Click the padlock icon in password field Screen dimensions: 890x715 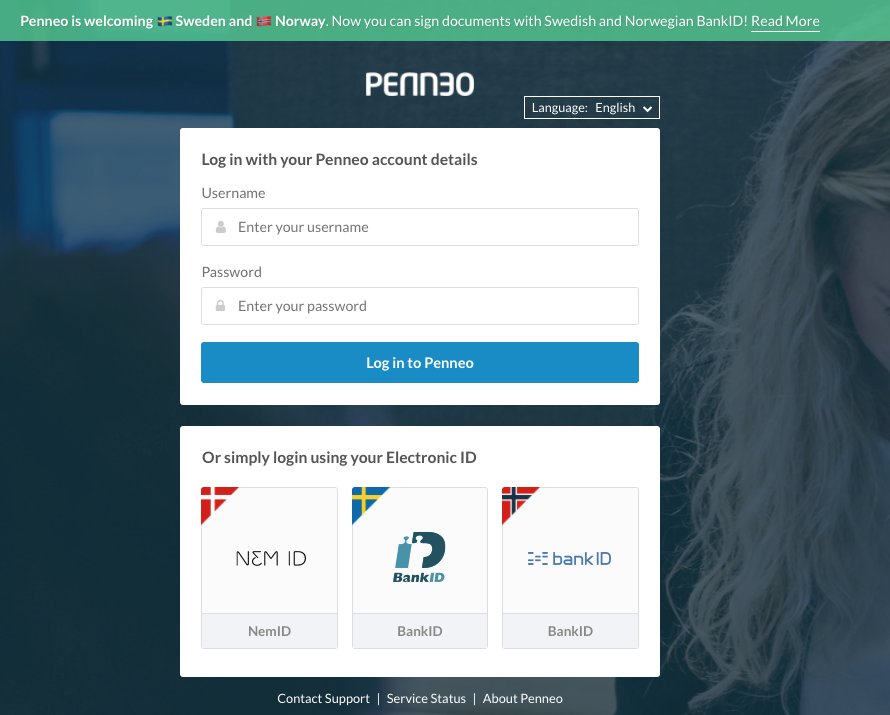pyautogui.click(x=220, y=306)
